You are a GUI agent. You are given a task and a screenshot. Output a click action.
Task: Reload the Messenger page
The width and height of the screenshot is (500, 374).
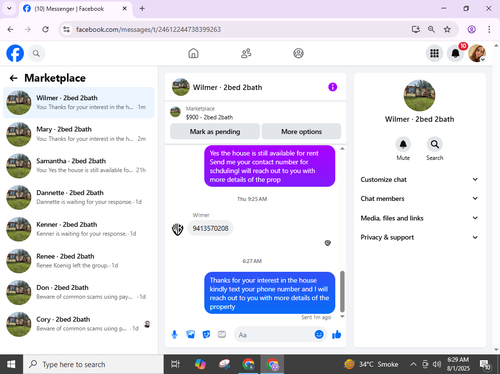(45, 29)
